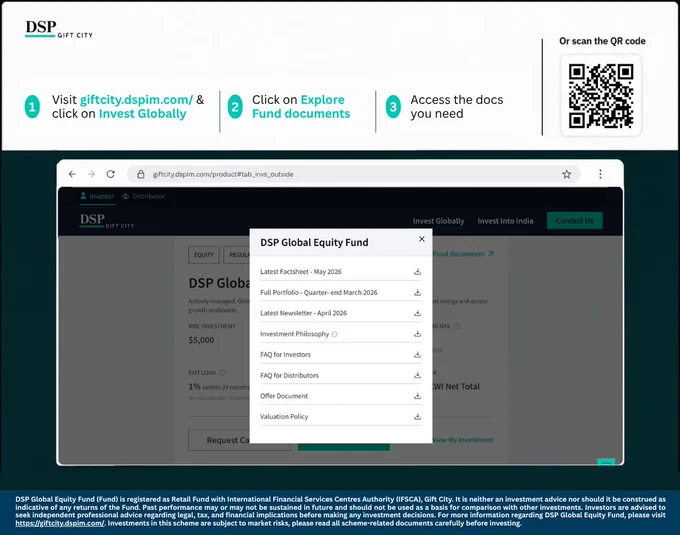Switch to the Distributor tab
Image resolution: width=680 pixels, height=535 pixels.
point(144,196)
